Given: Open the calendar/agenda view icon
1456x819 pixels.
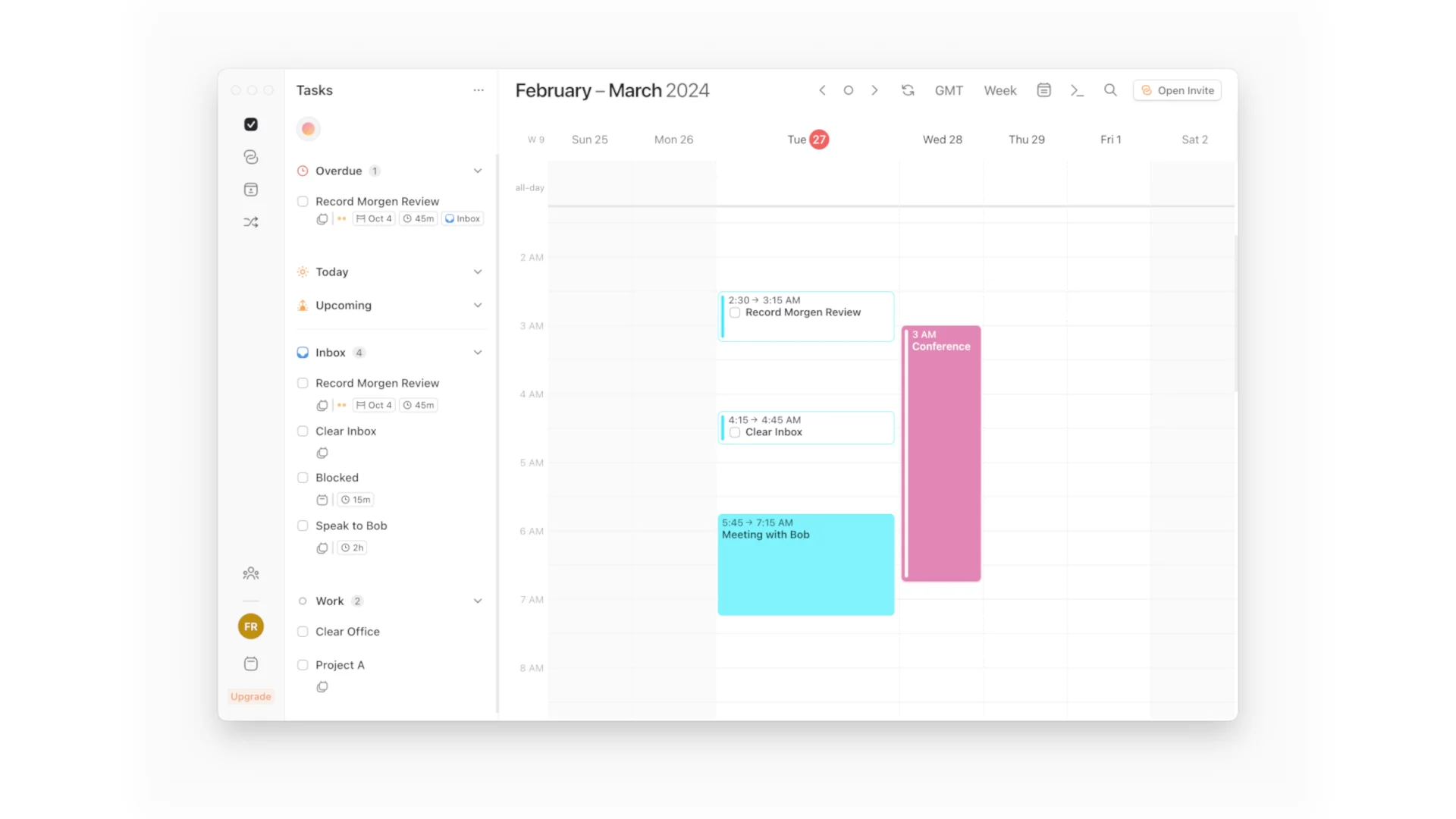Looking at the screenshot, I should [x=1044, y=90].
